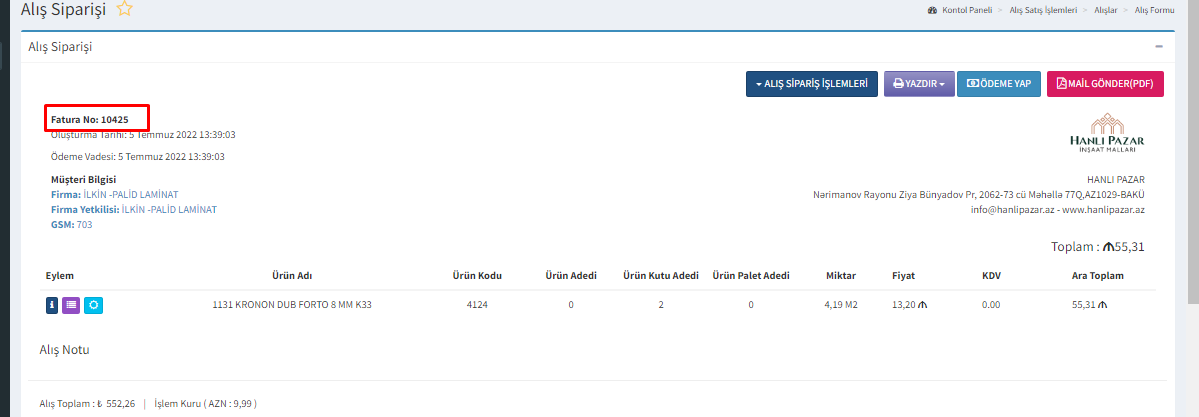Click the Firma Yetkilisi name link
Image resolution: width=1199 pixels, height=417 pixels.
tap(168, 210)
